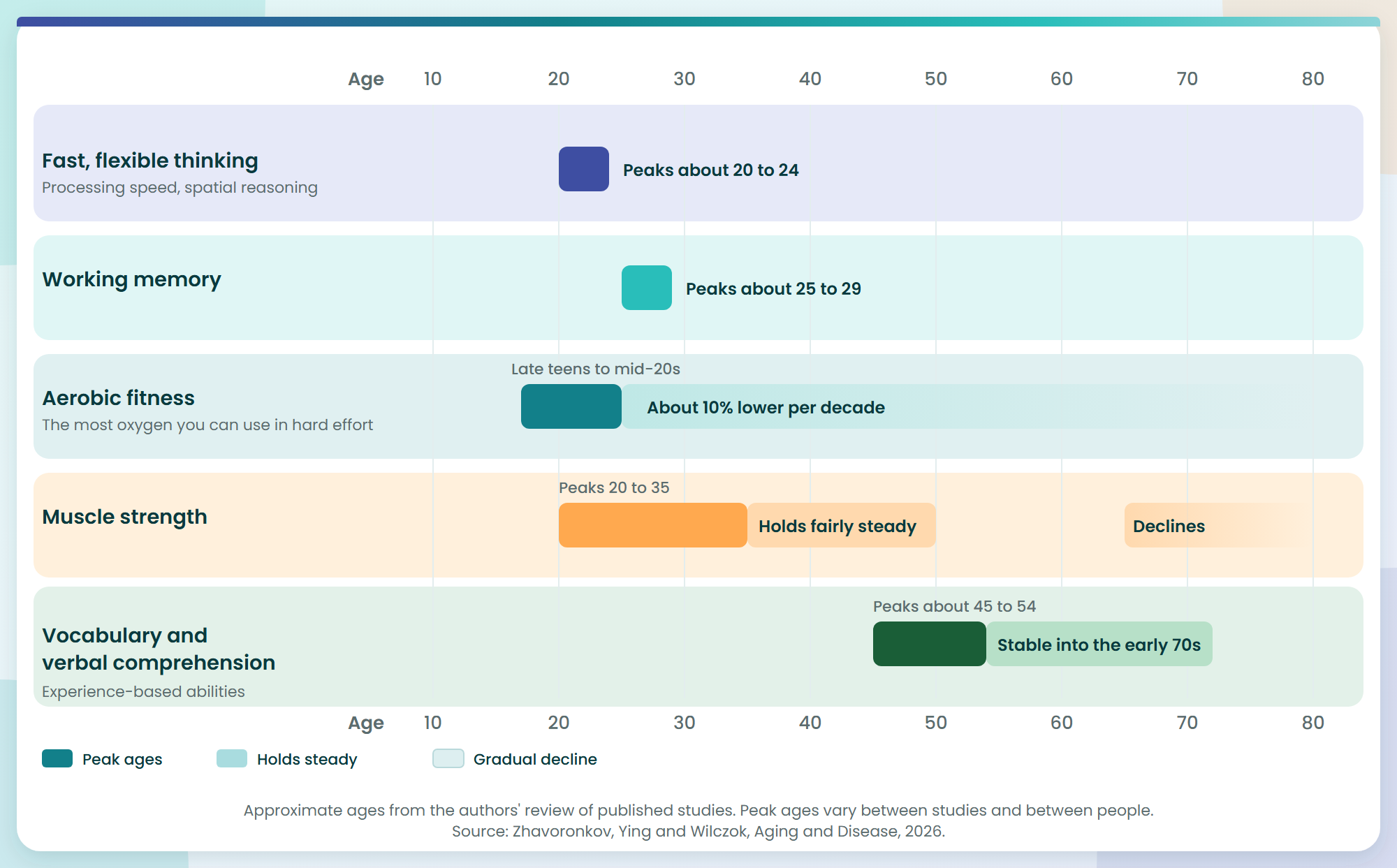Viewport: 1397px width, 868px height.
Task: Click the top axis tick label 50
Action: coord(936,79)
